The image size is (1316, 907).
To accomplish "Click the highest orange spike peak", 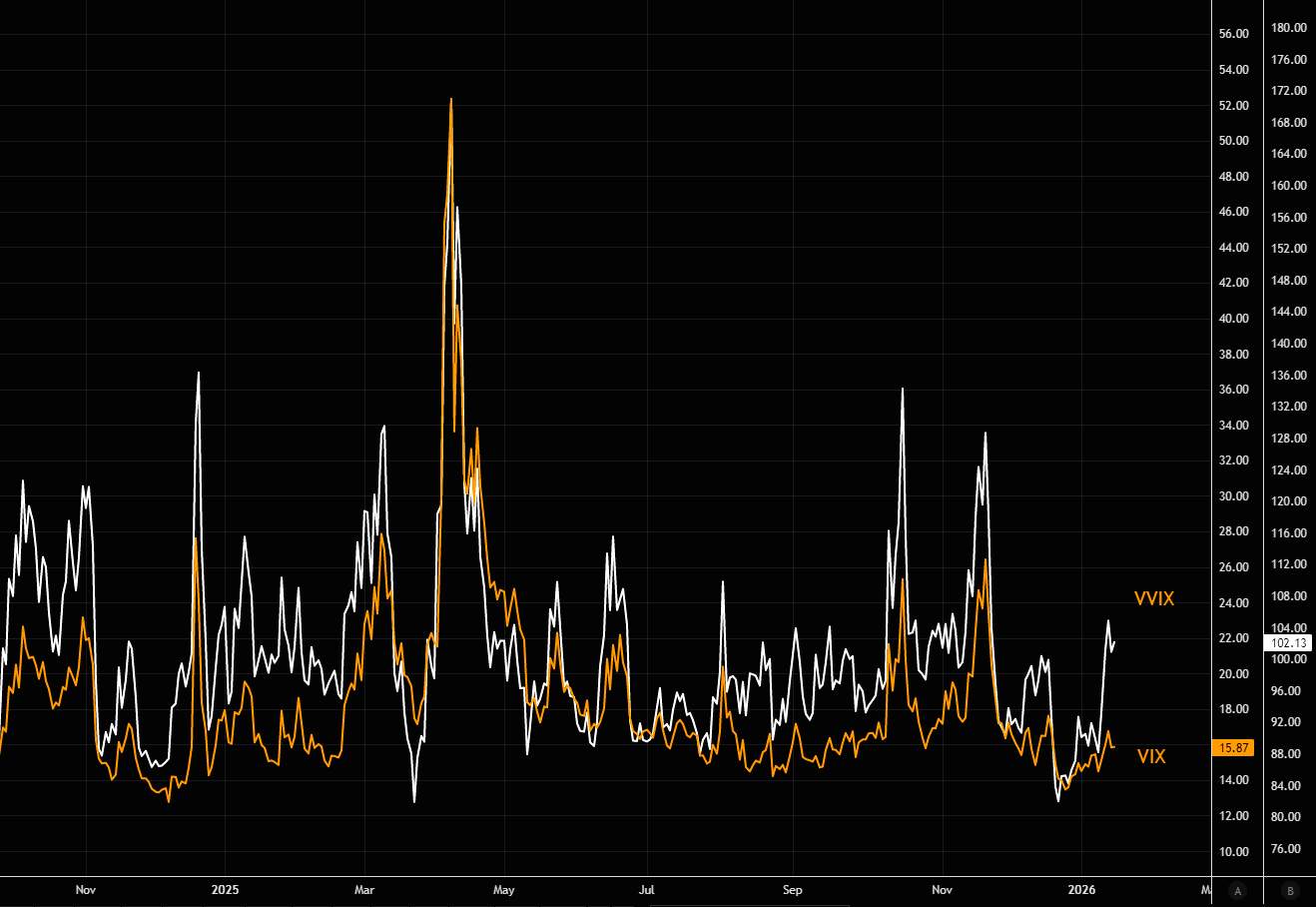I will (x=451, y=100).
